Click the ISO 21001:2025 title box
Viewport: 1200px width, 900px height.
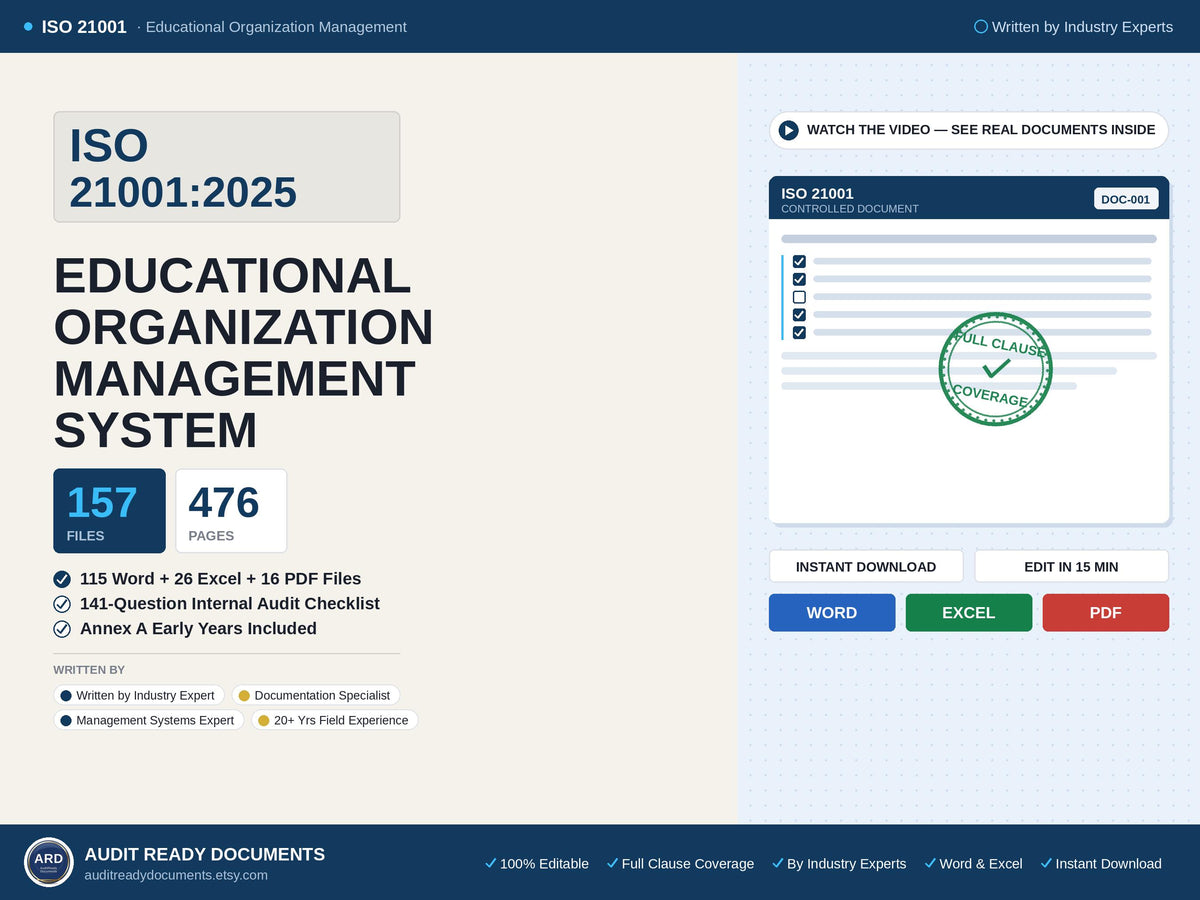(x=227, y=167)
